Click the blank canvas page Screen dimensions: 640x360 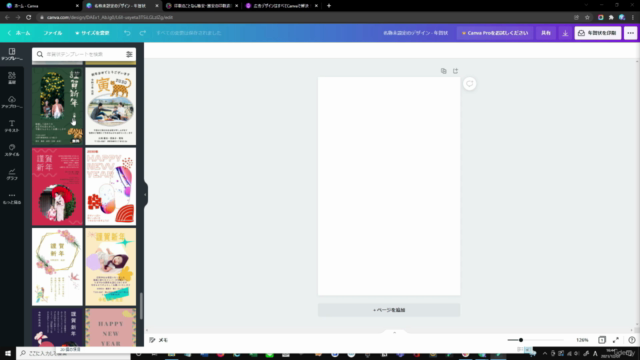389,186
